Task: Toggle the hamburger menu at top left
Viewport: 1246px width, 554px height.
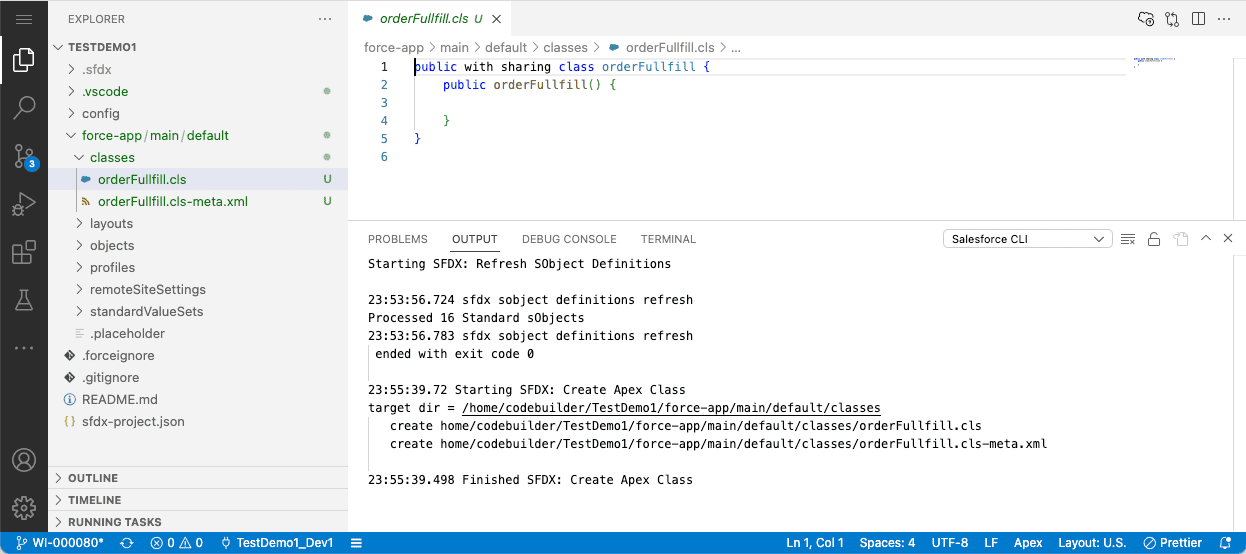Action: point(24,19)
